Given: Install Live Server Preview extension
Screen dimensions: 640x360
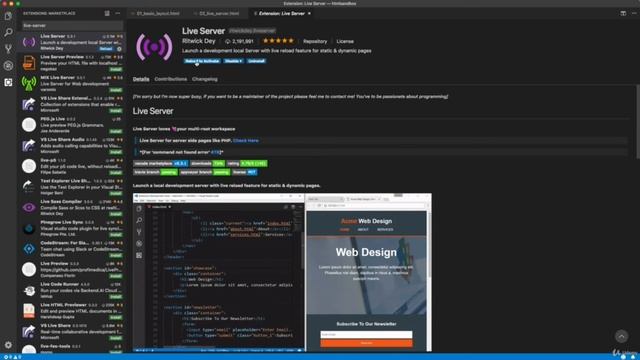Looking at the screenshot, I should click(116, 69).
